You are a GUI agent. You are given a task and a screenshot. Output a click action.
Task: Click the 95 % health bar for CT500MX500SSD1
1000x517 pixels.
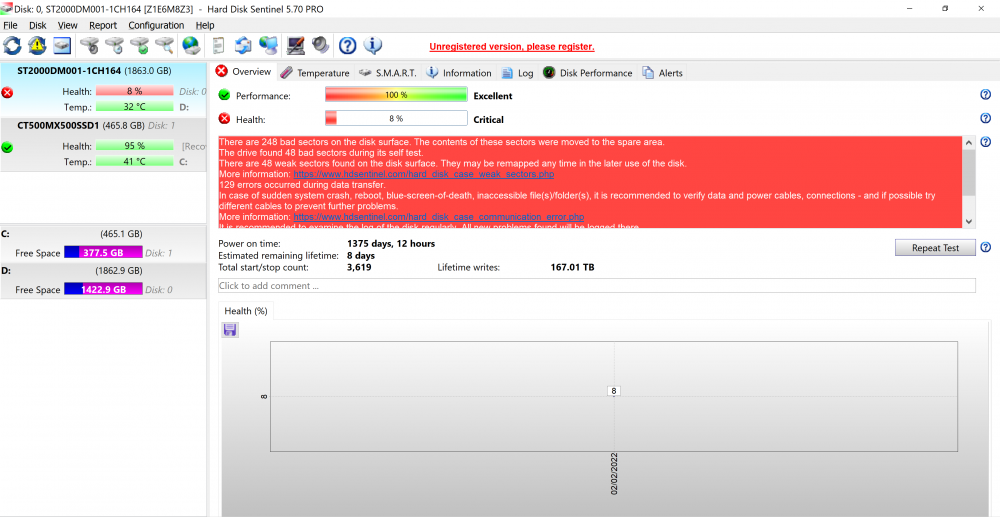(135, 146)
